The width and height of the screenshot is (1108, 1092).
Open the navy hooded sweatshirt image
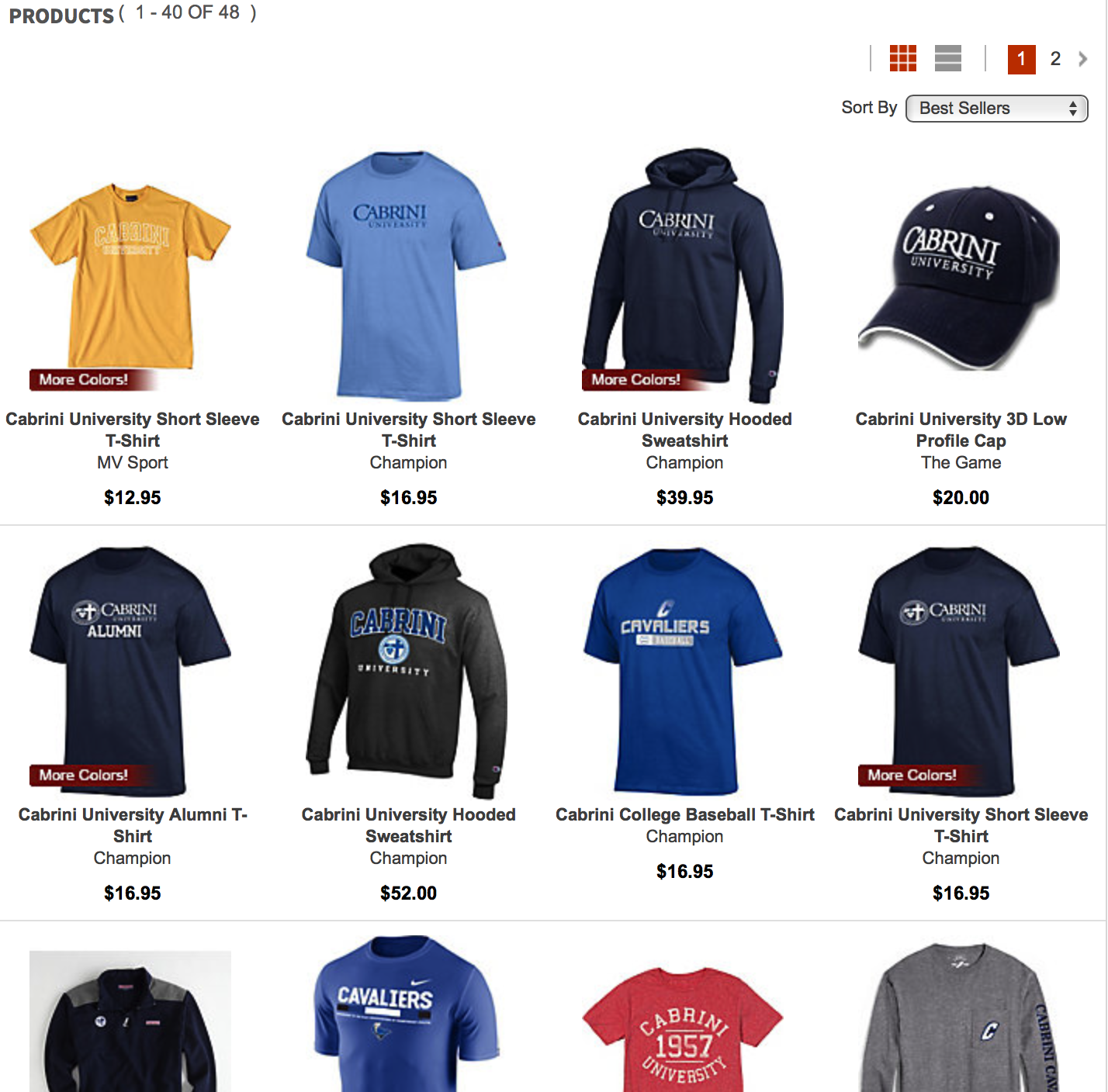(684, 275)
